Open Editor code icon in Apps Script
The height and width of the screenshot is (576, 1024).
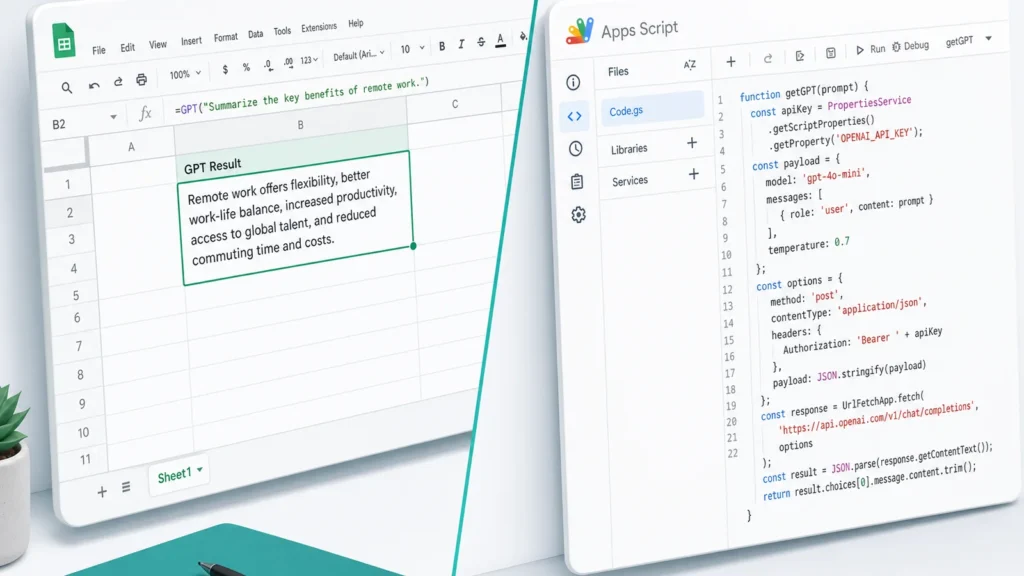click(574, 116)
